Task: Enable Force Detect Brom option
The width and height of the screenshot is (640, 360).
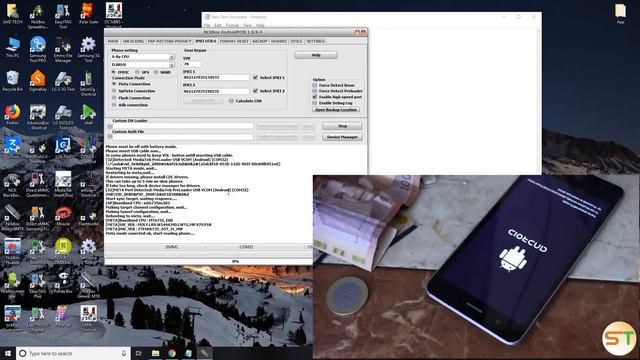Action: (x=315, y=85)
